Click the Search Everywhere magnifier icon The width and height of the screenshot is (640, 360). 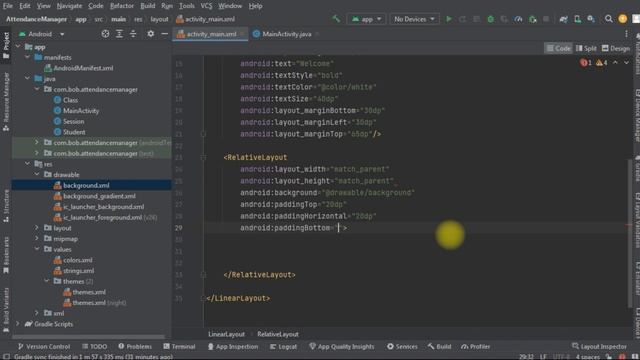(609, 19)
